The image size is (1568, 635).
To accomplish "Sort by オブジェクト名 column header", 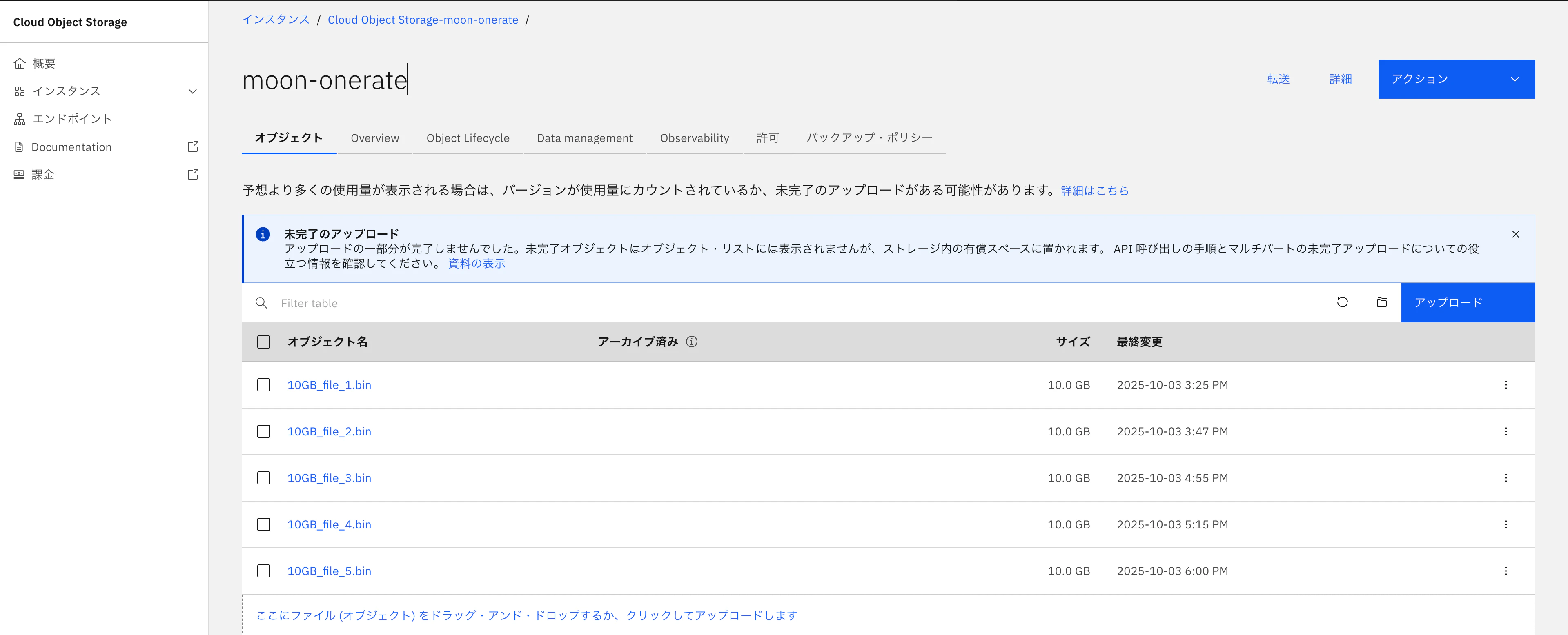I will click(327, 342).
